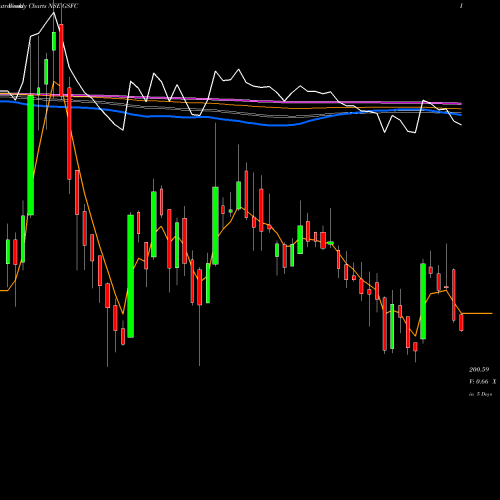Click the highest peak of the white line

click(53, 13)
